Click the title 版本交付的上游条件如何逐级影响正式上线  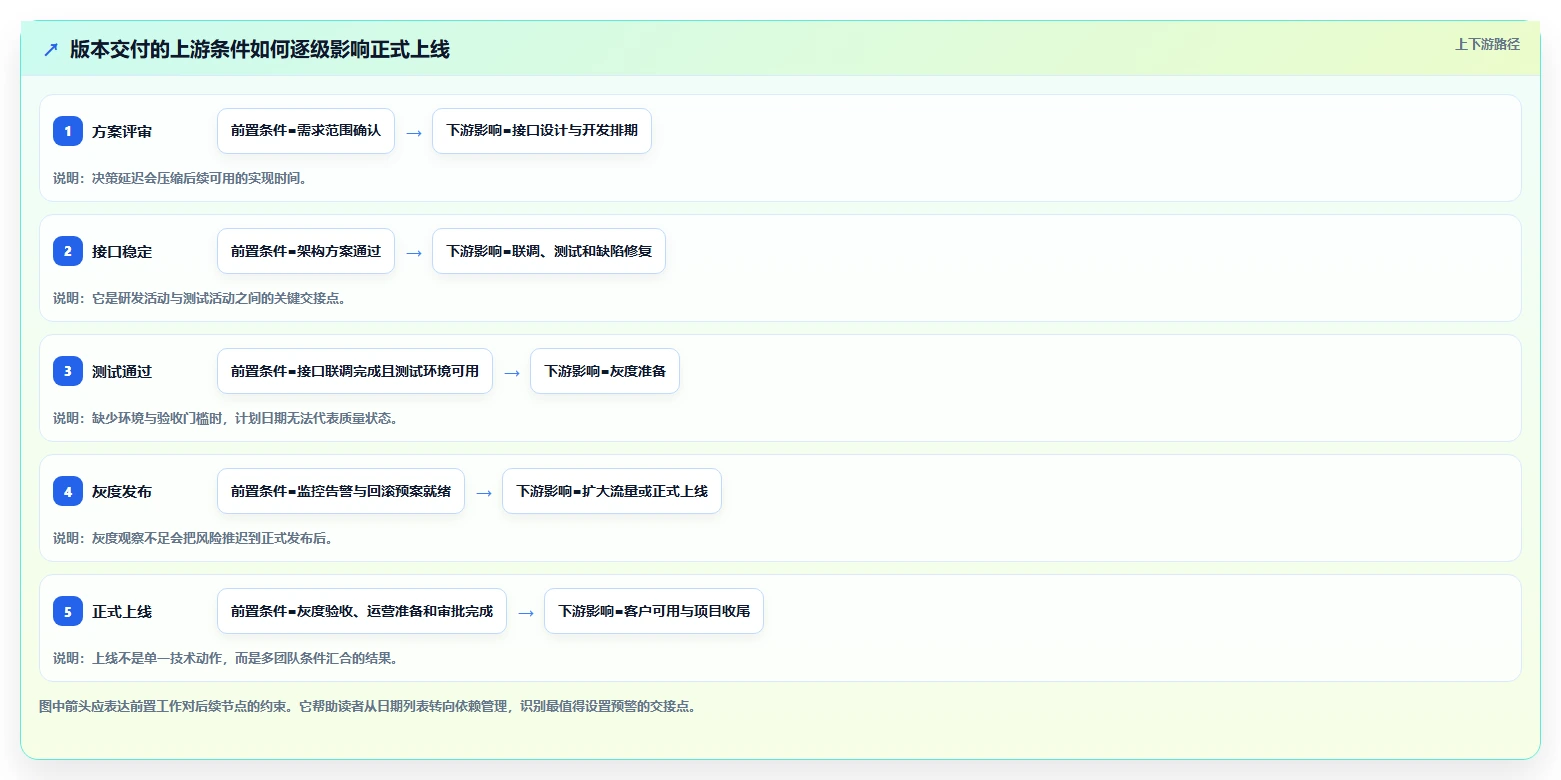(x=260, y=50)
